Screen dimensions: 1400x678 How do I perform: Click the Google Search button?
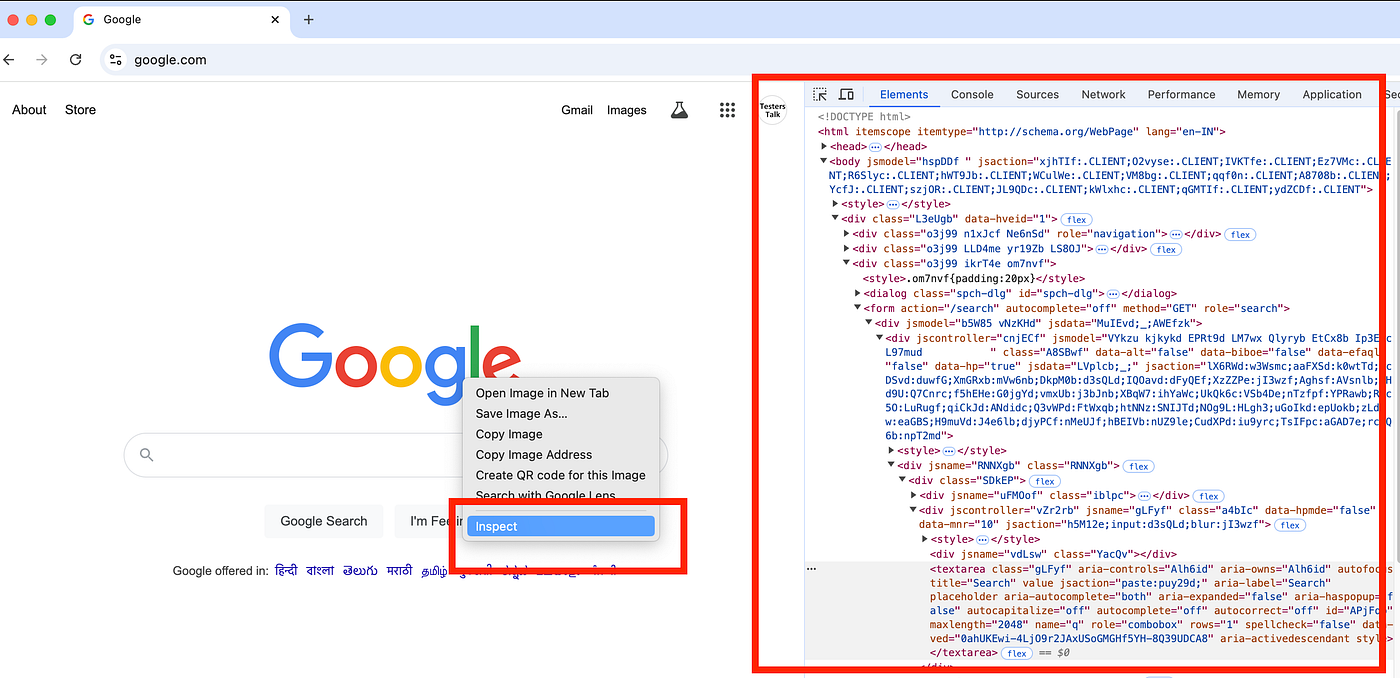point(323,521)
